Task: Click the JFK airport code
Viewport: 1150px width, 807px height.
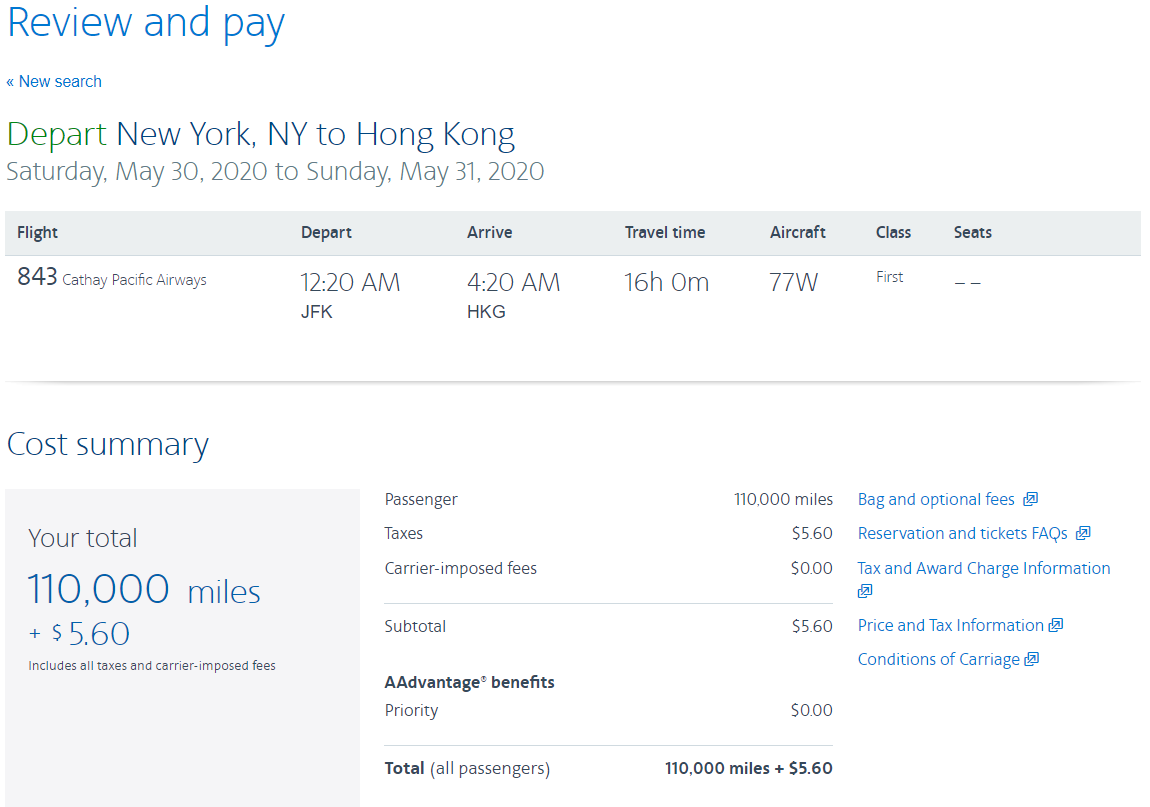Action: [x=317, y=312]
